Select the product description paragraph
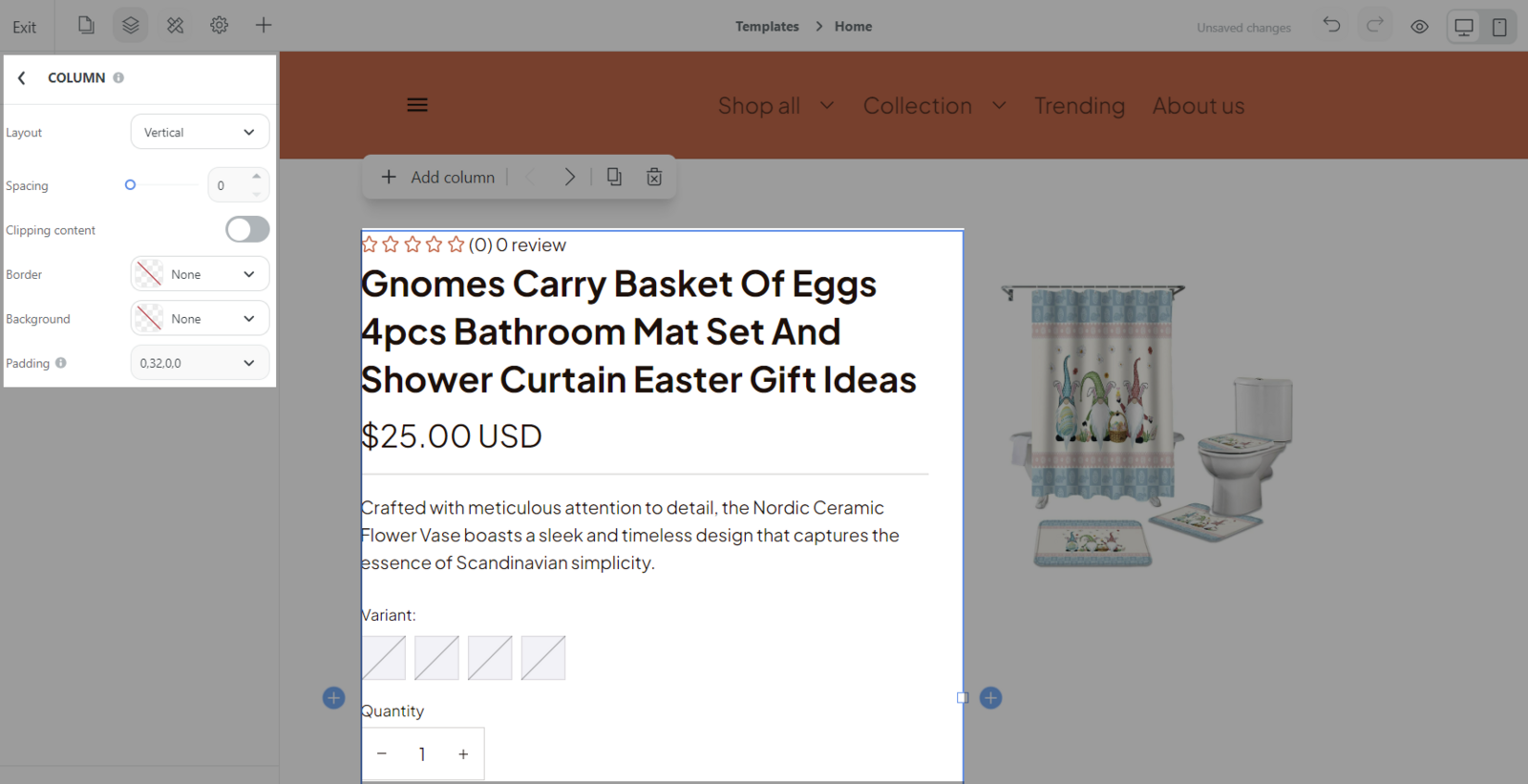Image resolution: width=1528 pixels, height=784 pixels. click(x=630, y=535)
